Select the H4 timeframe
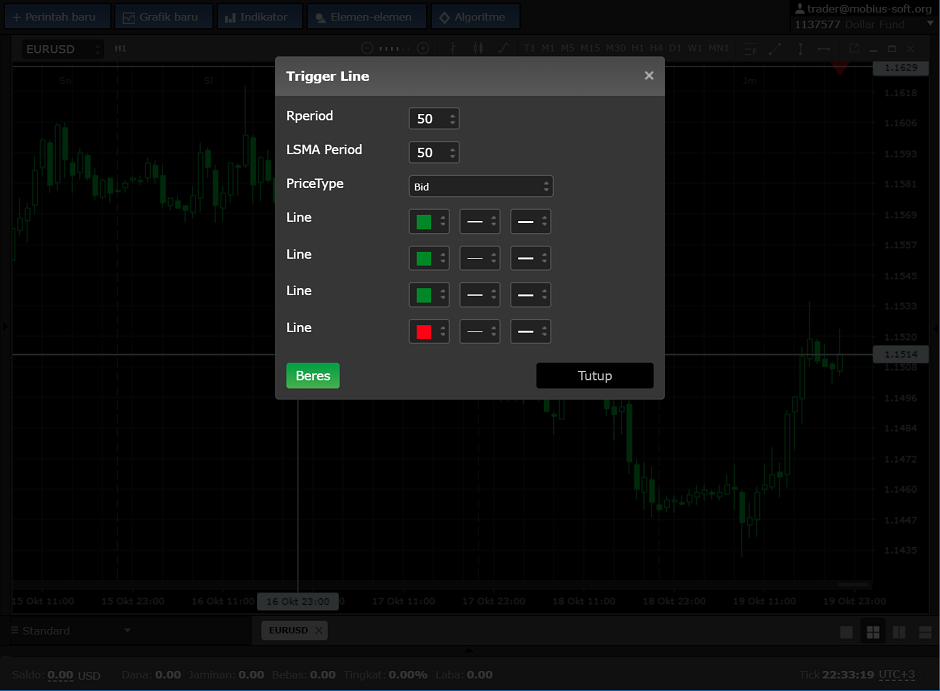The height and width of the screenshot is (691, 940). [x=656, y=49]
